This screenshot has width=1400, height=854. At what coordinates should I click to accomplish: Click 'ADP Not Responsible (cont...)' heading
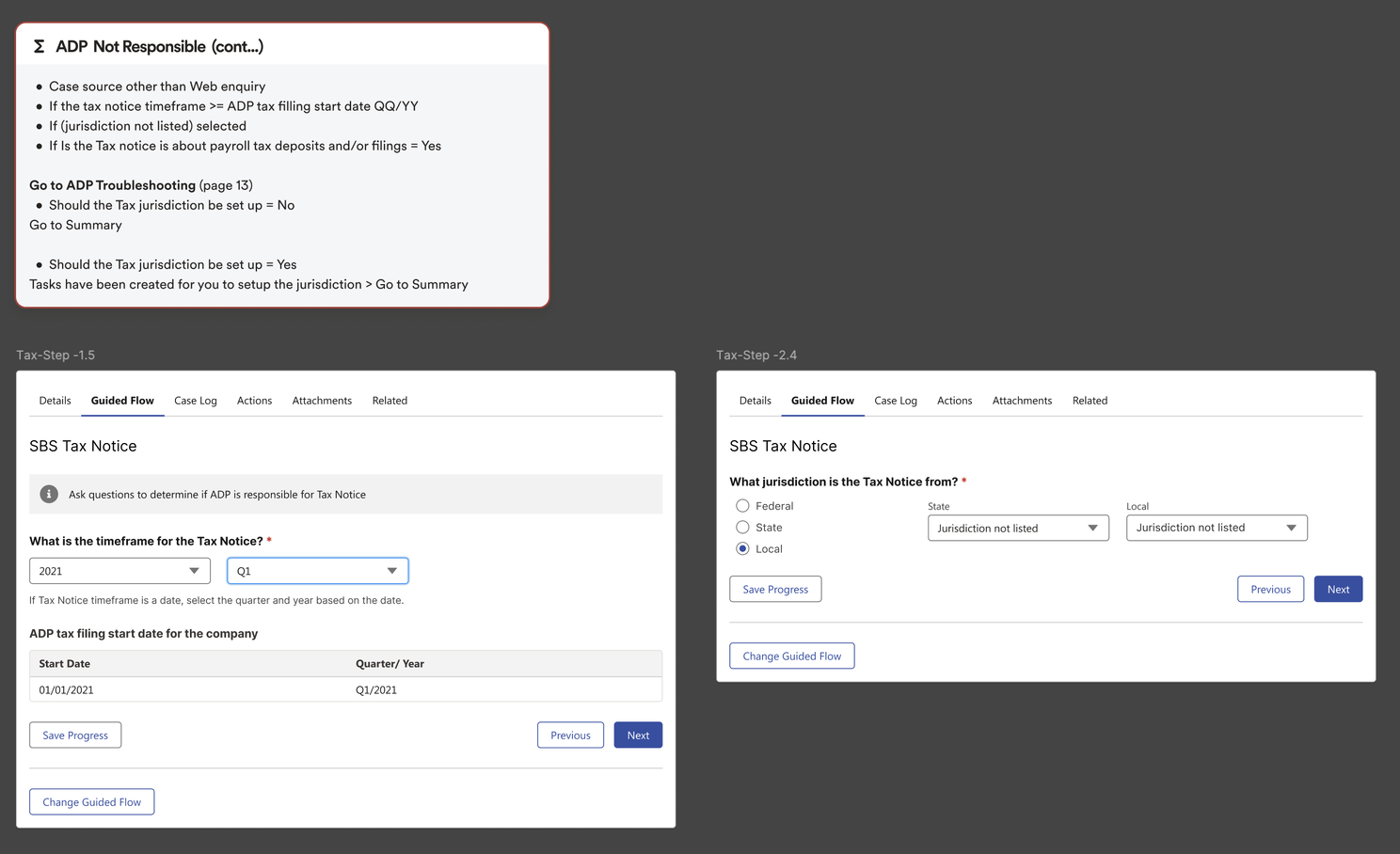159,46
